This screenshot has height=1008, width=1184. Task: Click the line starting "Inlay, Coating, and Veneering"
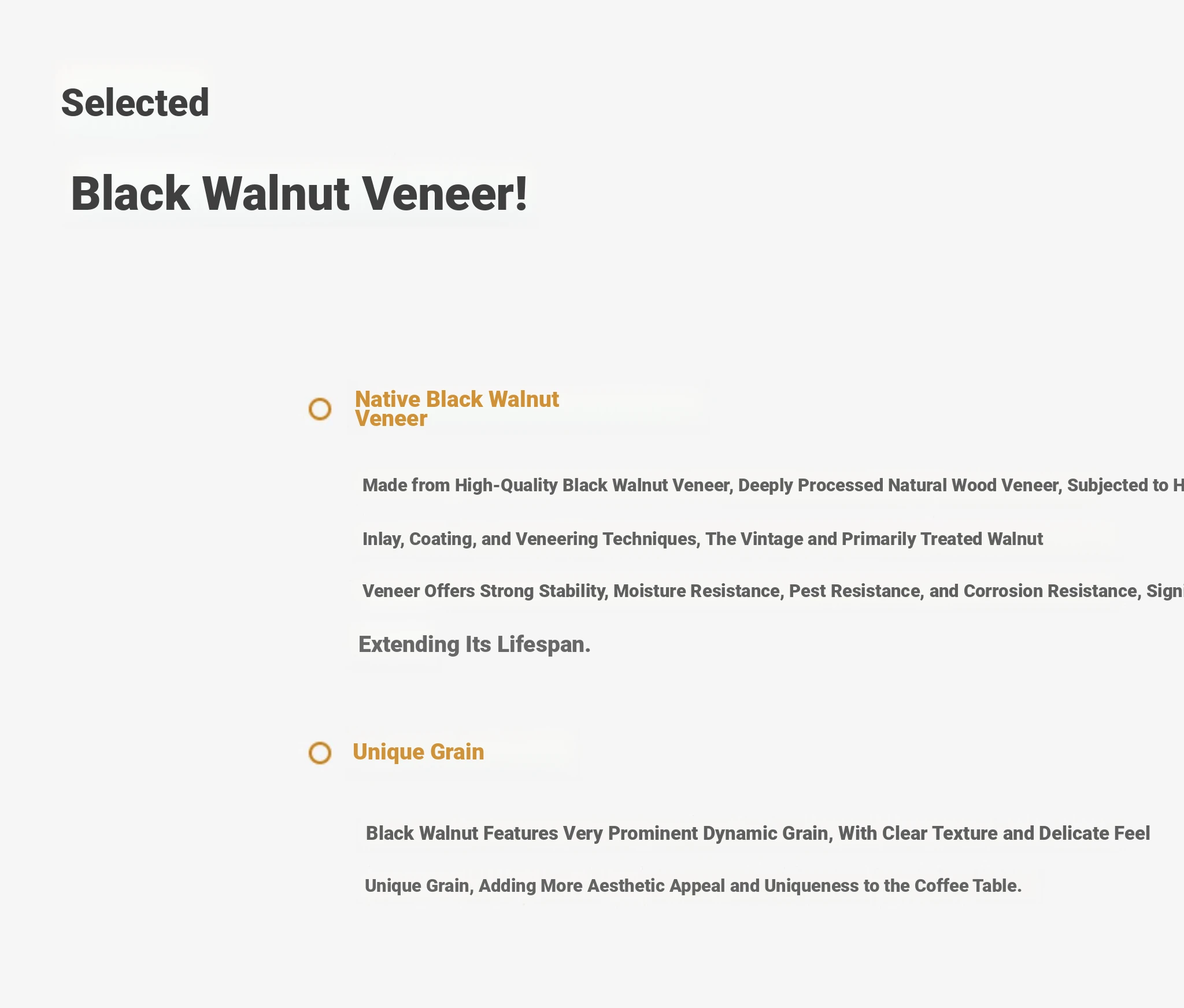coord(702,539)
